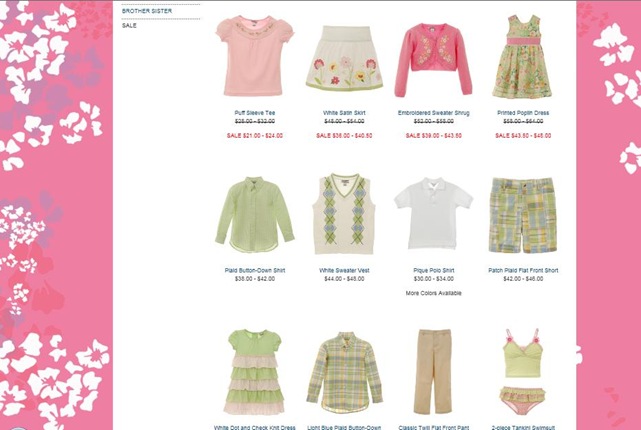Viewport: 641px width, 430px height.
Task: Select the argyle White Sweater Vest image
Action: point(344,214)
